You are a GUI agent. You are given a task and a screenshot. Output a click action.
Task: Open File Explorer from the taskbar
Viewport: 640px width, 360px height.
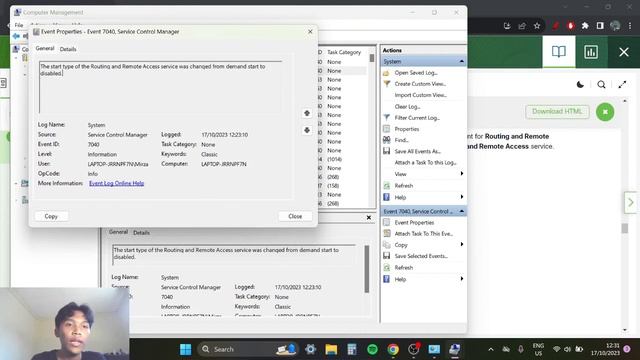point(331,349)
